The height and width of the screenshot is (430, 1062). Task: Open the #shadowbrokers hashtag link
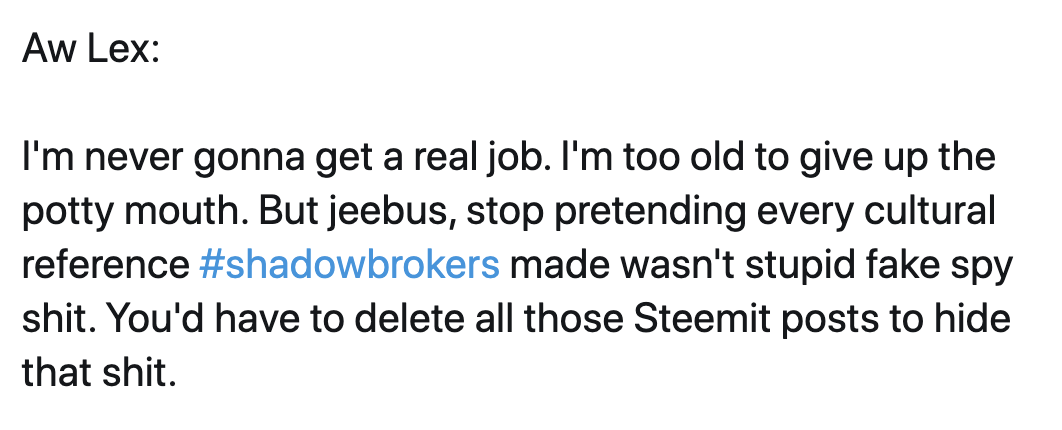point(349,265)
